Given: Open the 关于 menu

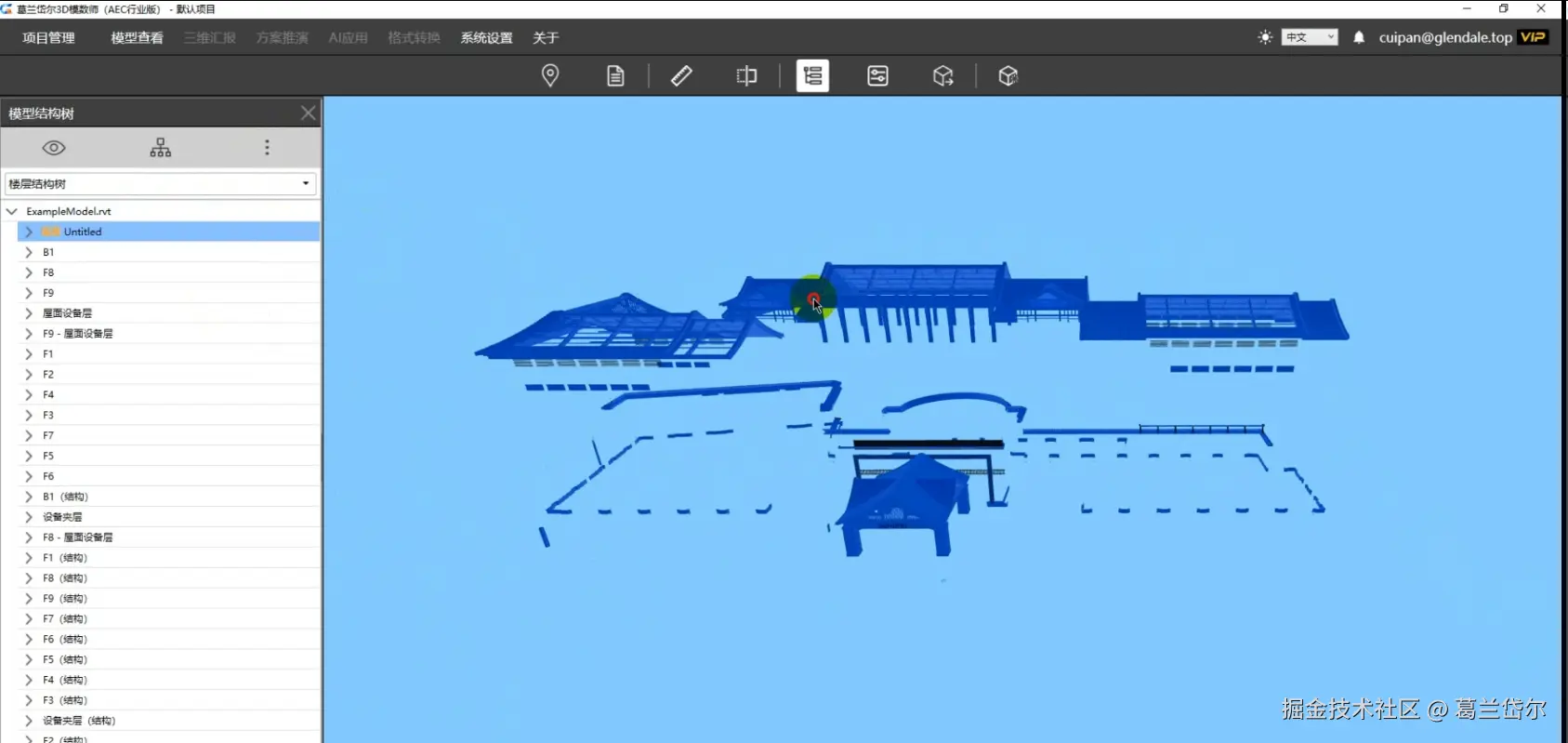Looking at the screenshot, I should (x=546, y=38).
